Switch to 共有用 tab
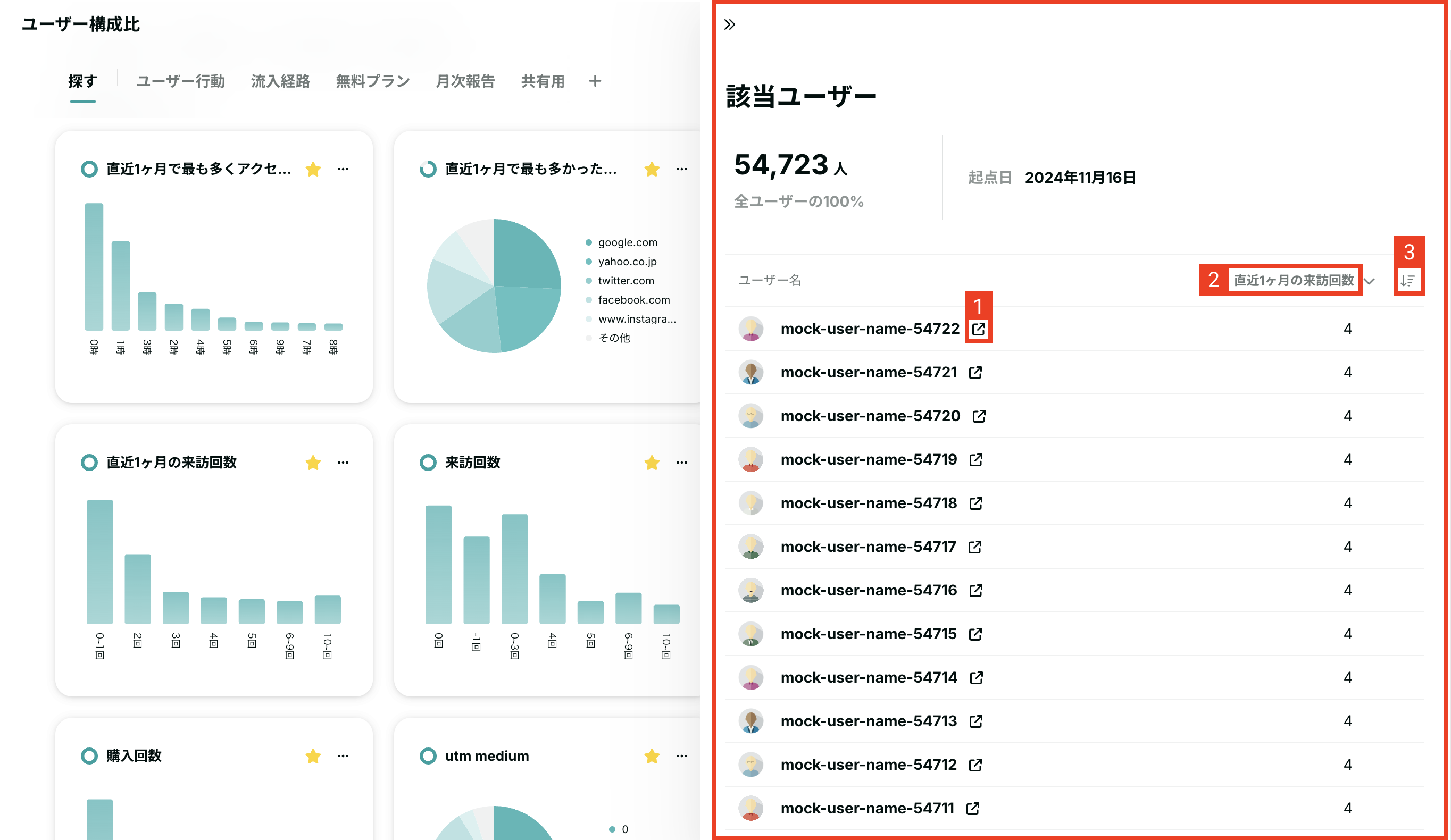Screen dimensions: 1451x840 tap(543, 81)
